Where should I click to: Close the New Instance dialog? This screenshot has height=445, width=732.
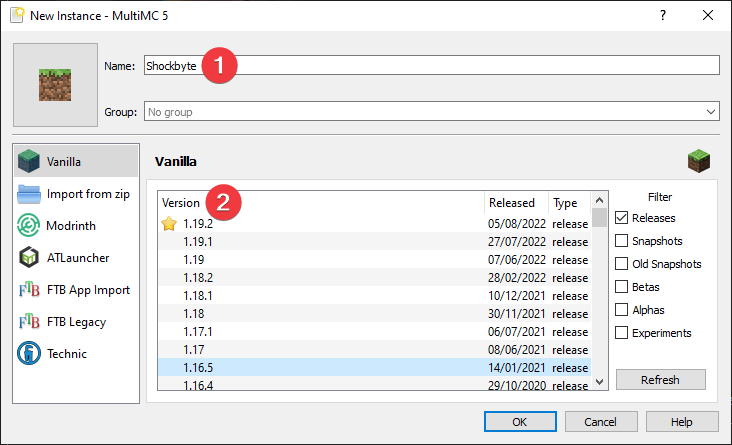(708, 15)
